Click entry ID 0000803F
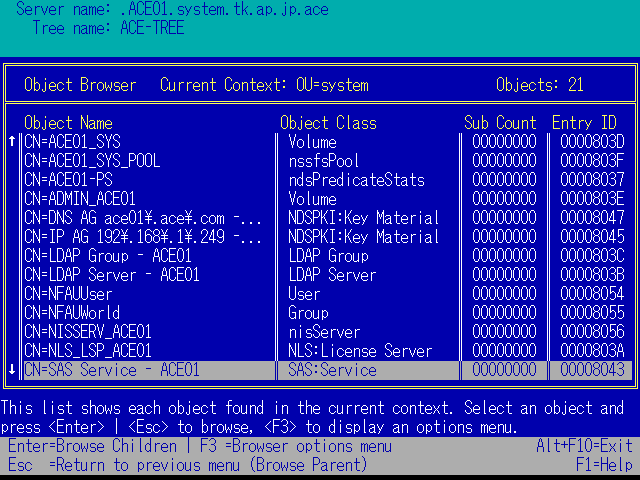This screenshot has width=640, height=480. tap(592, 161)
